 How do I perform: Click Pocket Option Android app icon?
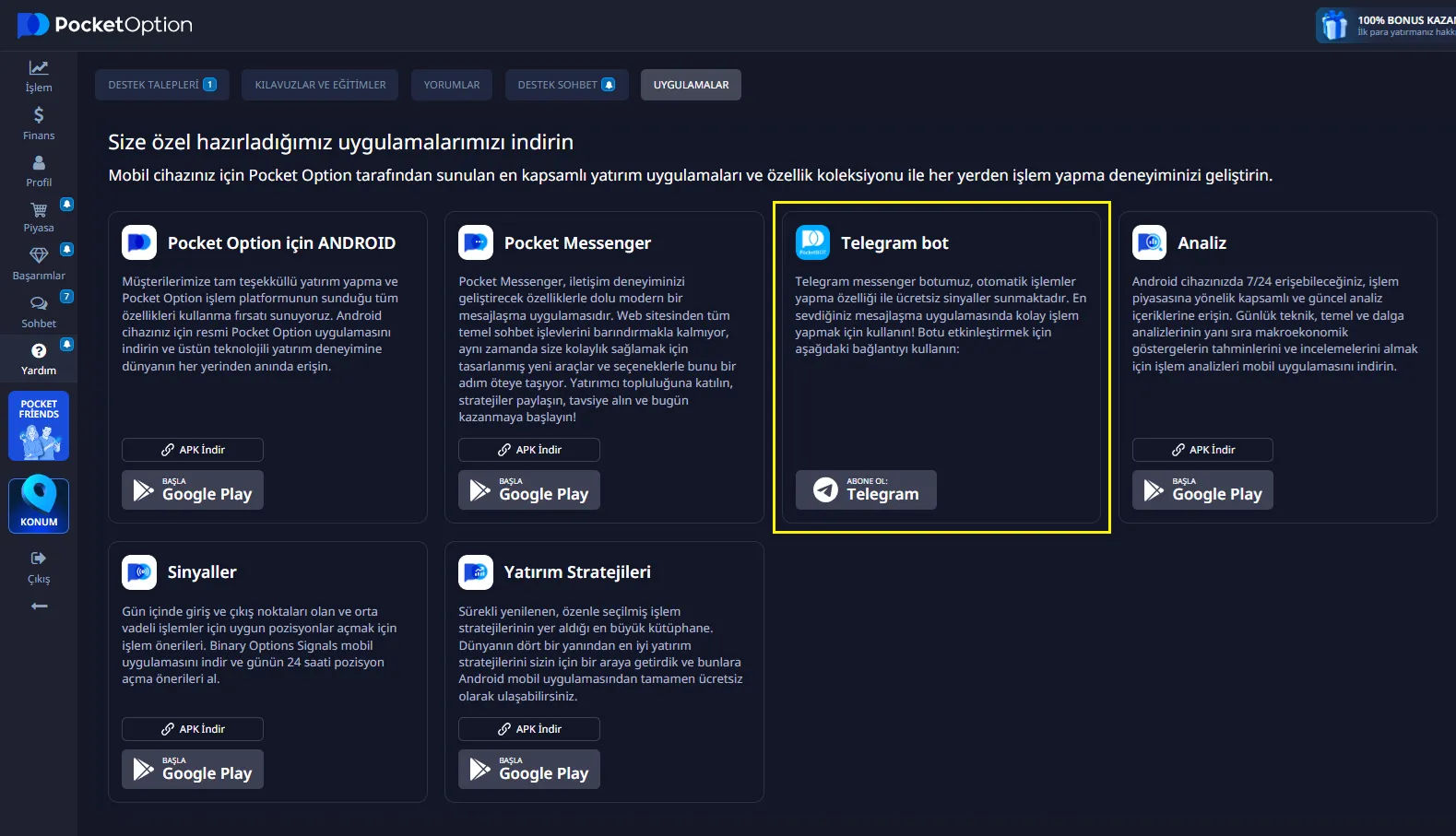[x=139, y=242]
